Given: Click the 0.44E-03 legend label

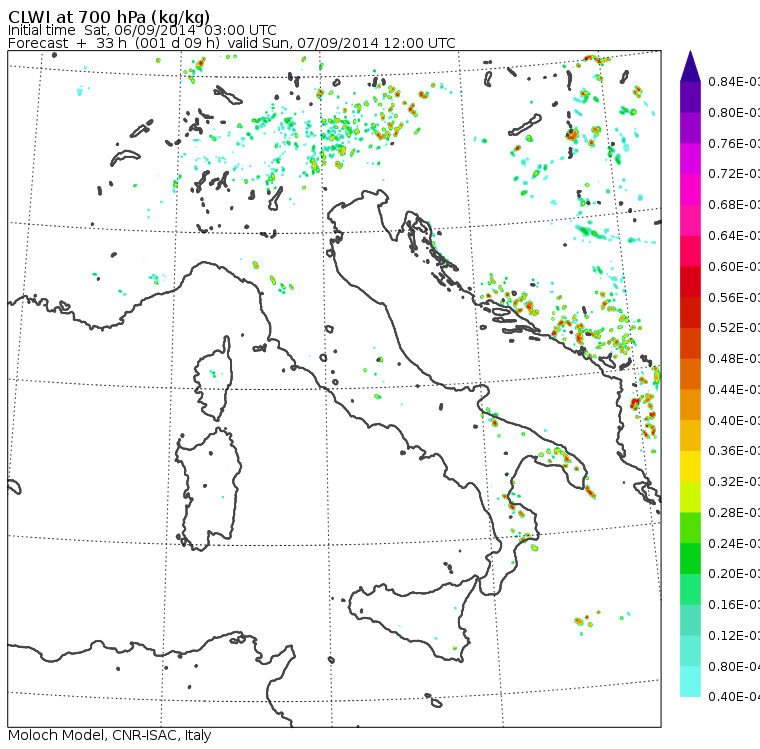Looking at the screenshot, I should pyautogui.click(x=733, y=390).
